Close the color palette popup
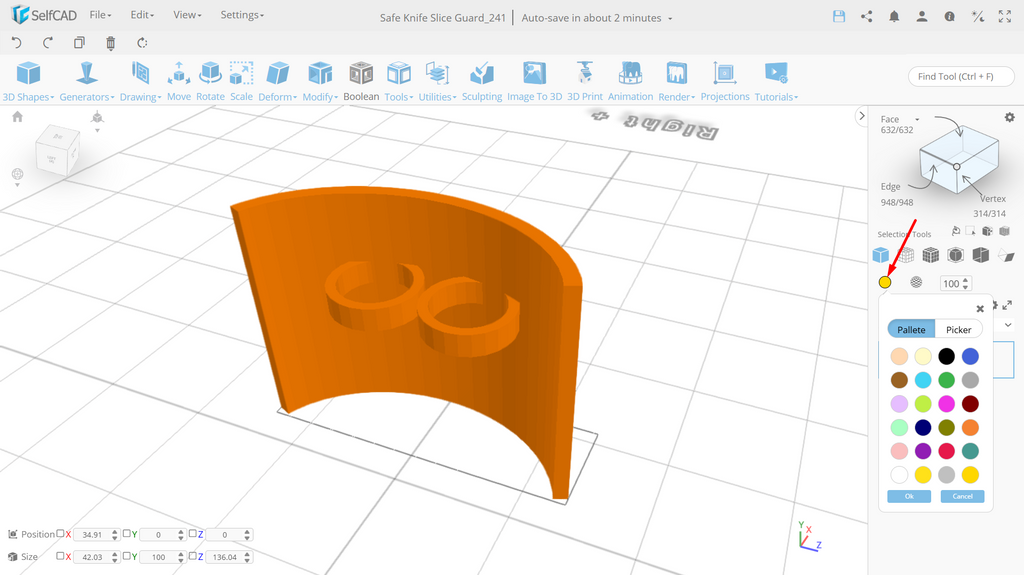1024x575 pixels. coord(980,308)
